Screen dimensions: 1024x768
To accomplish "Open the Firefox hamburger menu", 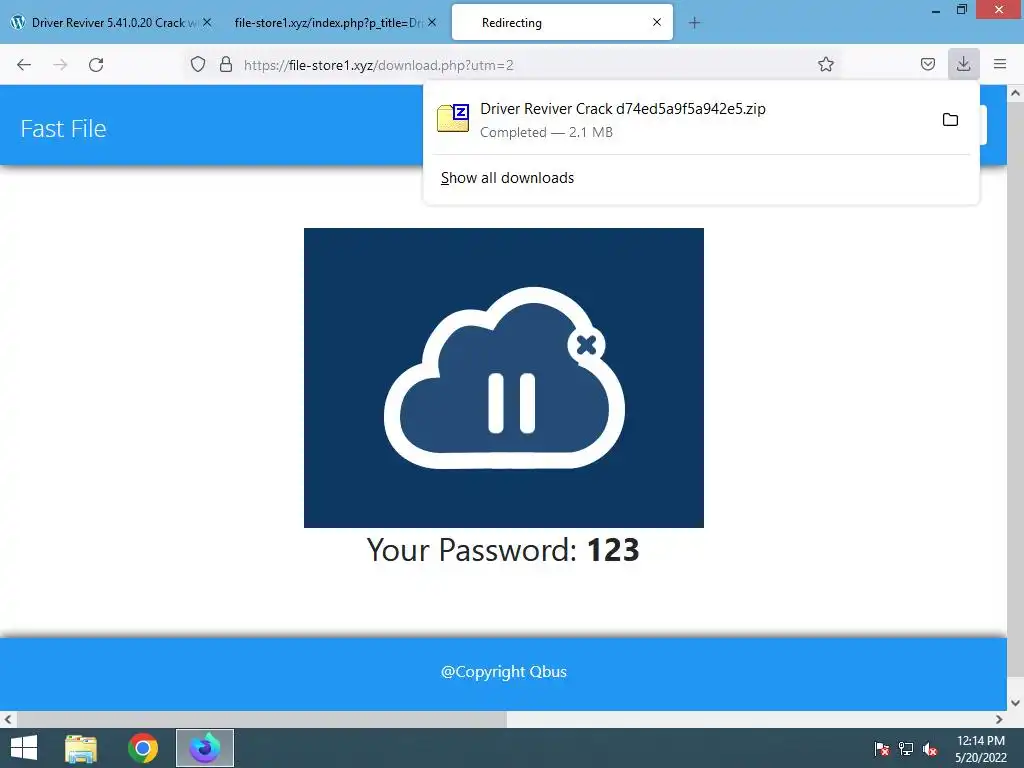I will [x=1000, y=65].
